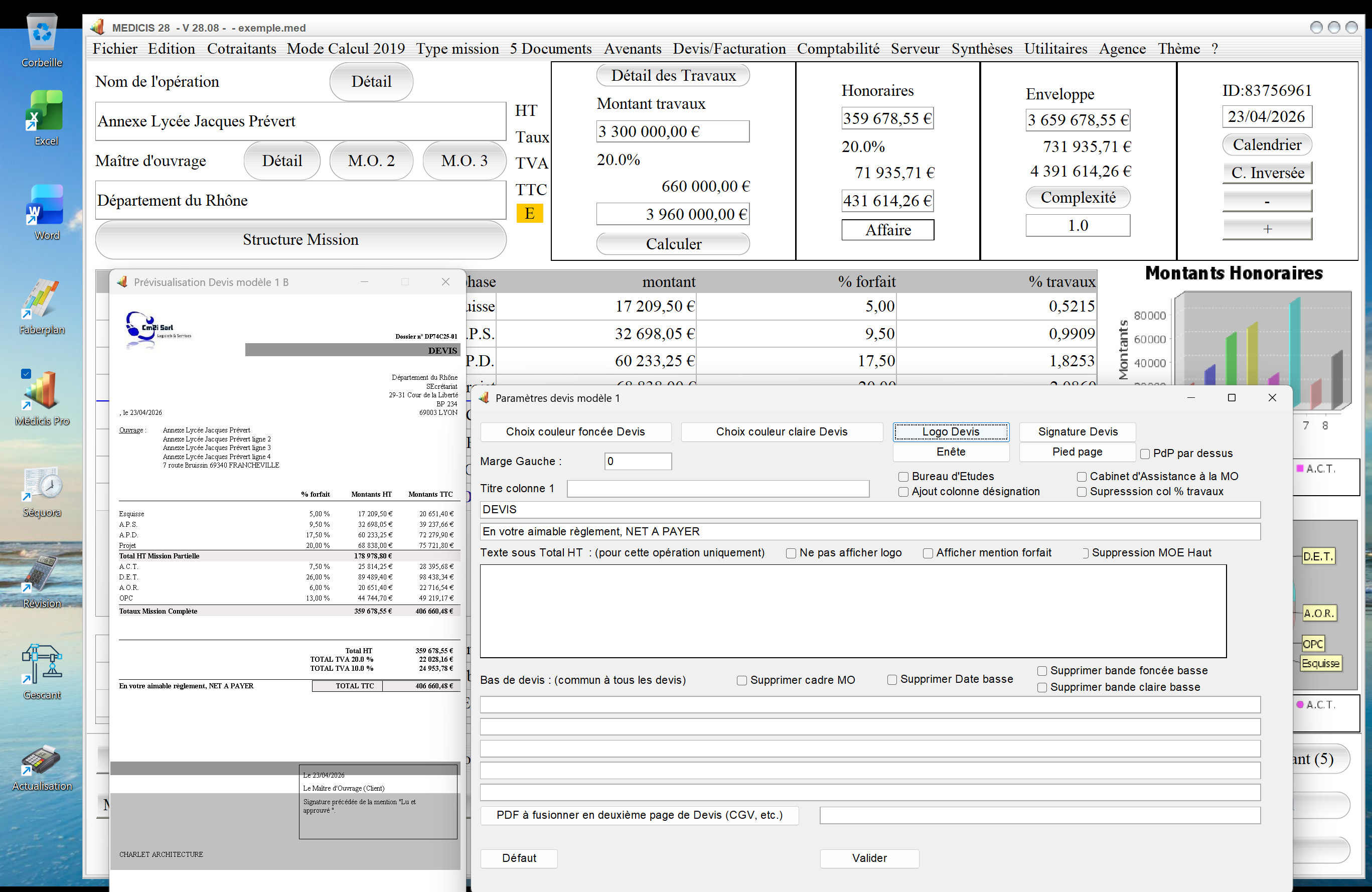Click the MEDICIS 28 title bar app icon
1372x892 pixels.
tap(98, 27)
